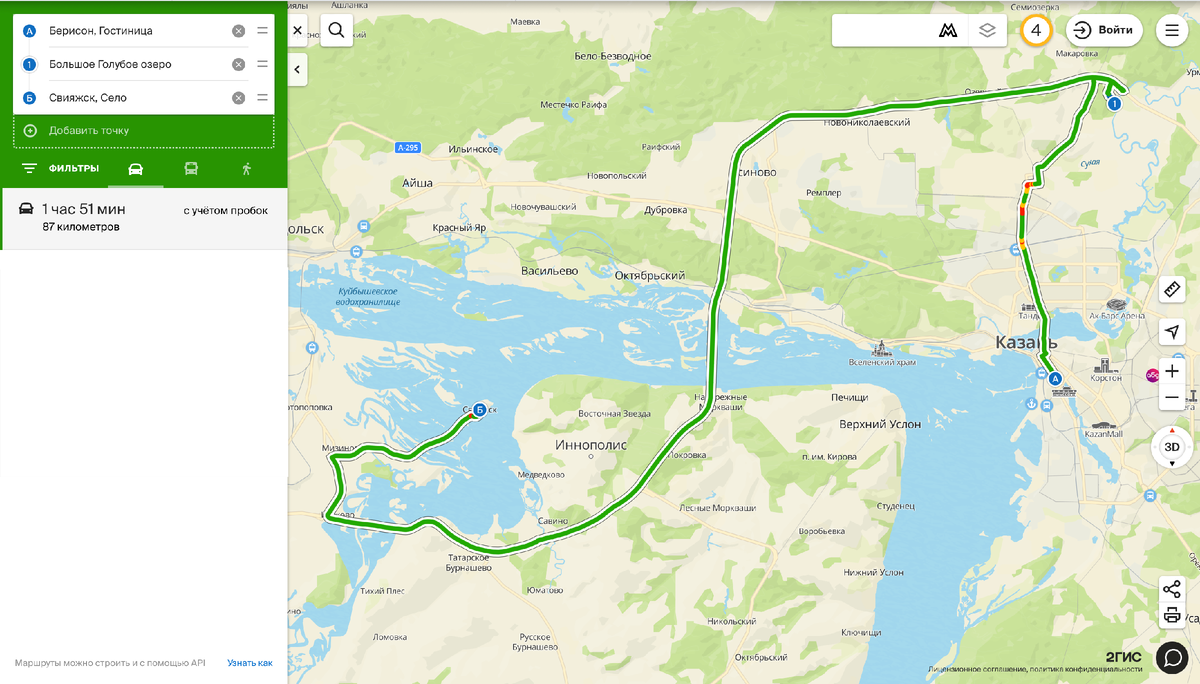Zoom out with the minus button
Screen dimensions: 1200x684
tap(1172, 398)
